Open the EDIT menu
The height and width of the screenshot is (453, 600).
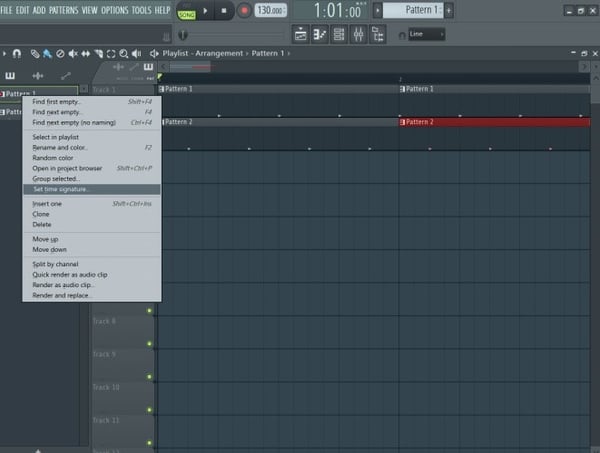pyautogui.click(x=23, y=10)
